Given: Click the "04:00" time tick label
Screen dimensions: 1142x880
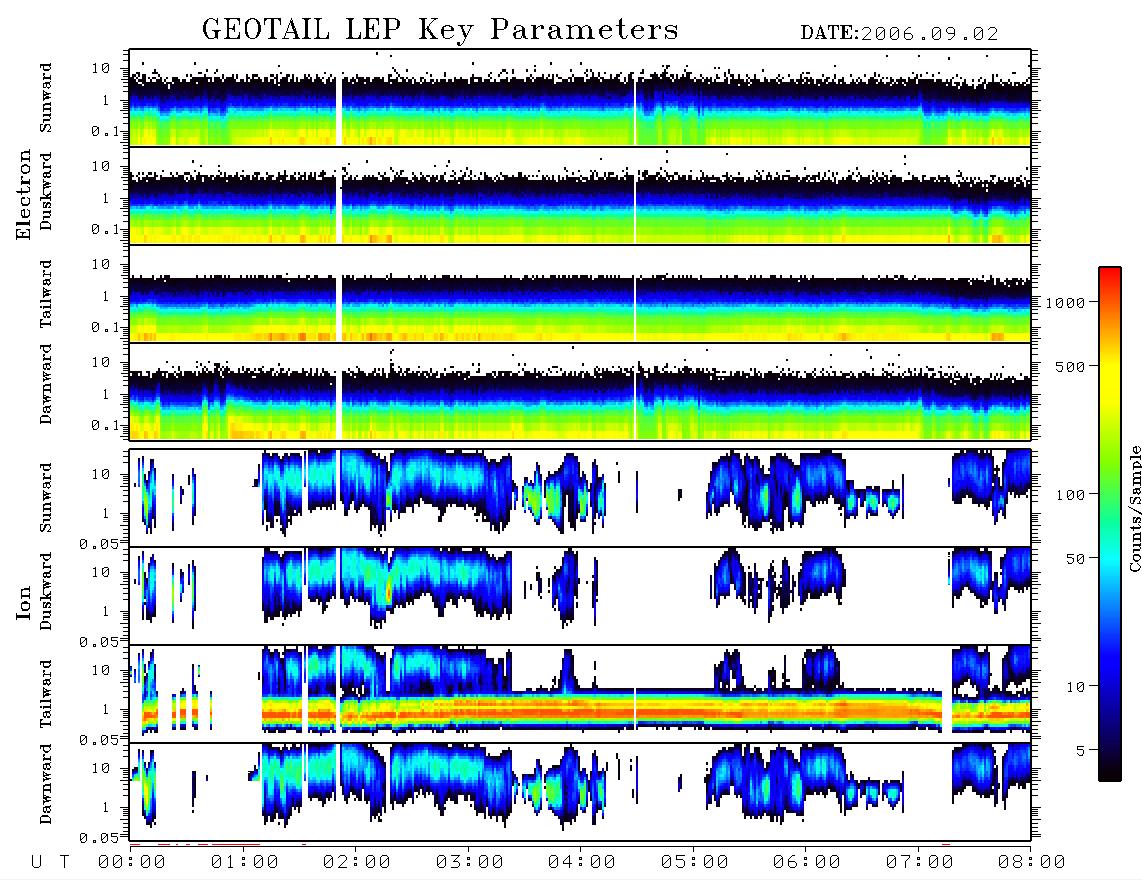Looking at the screenshot, I should 582,863.
